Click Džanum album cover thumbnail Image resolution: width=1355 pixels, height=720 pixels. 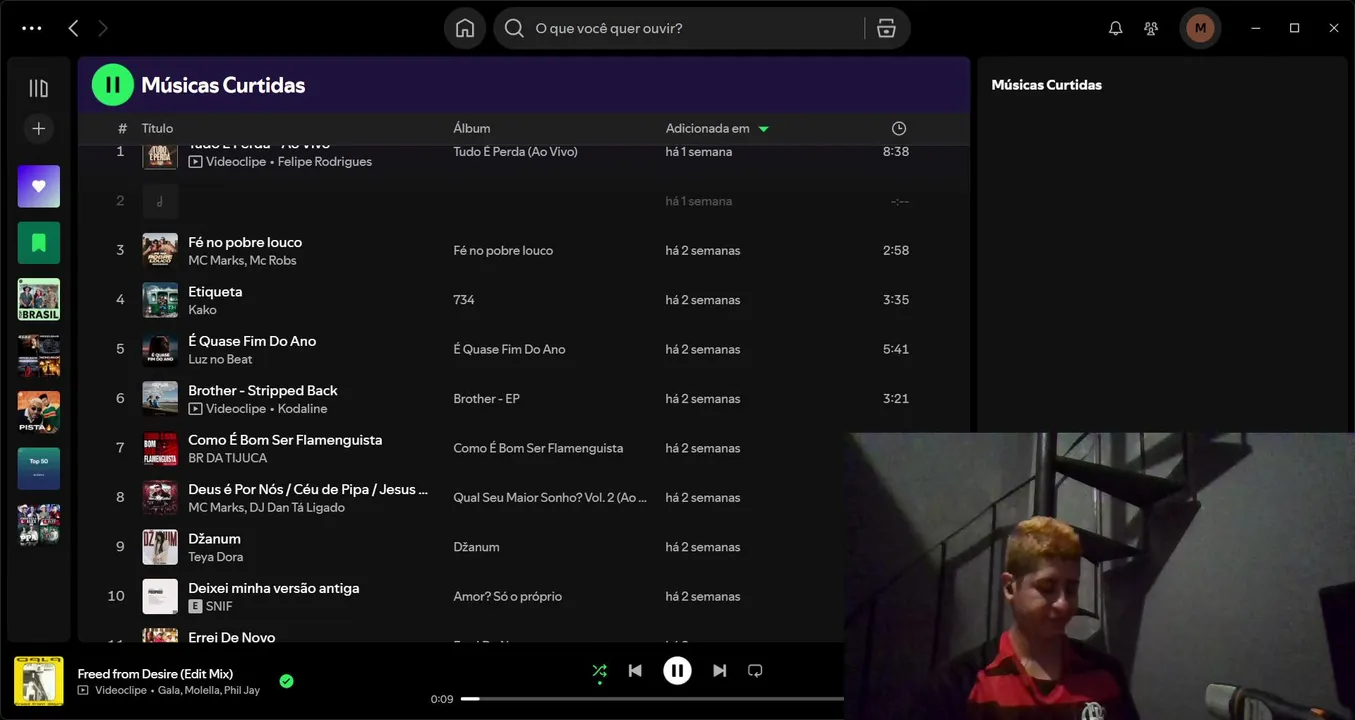point(160,547)
